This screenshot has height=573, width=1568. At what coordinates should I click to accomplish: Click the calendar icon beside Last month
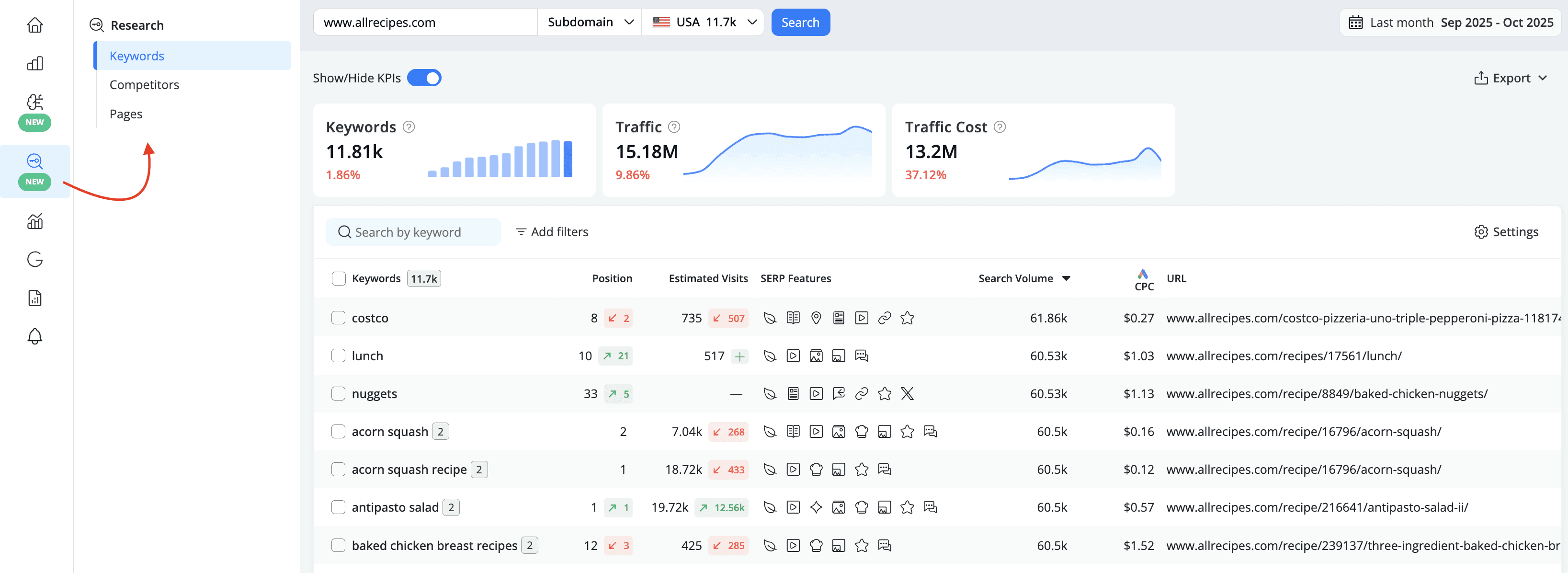coord(1355,23)
